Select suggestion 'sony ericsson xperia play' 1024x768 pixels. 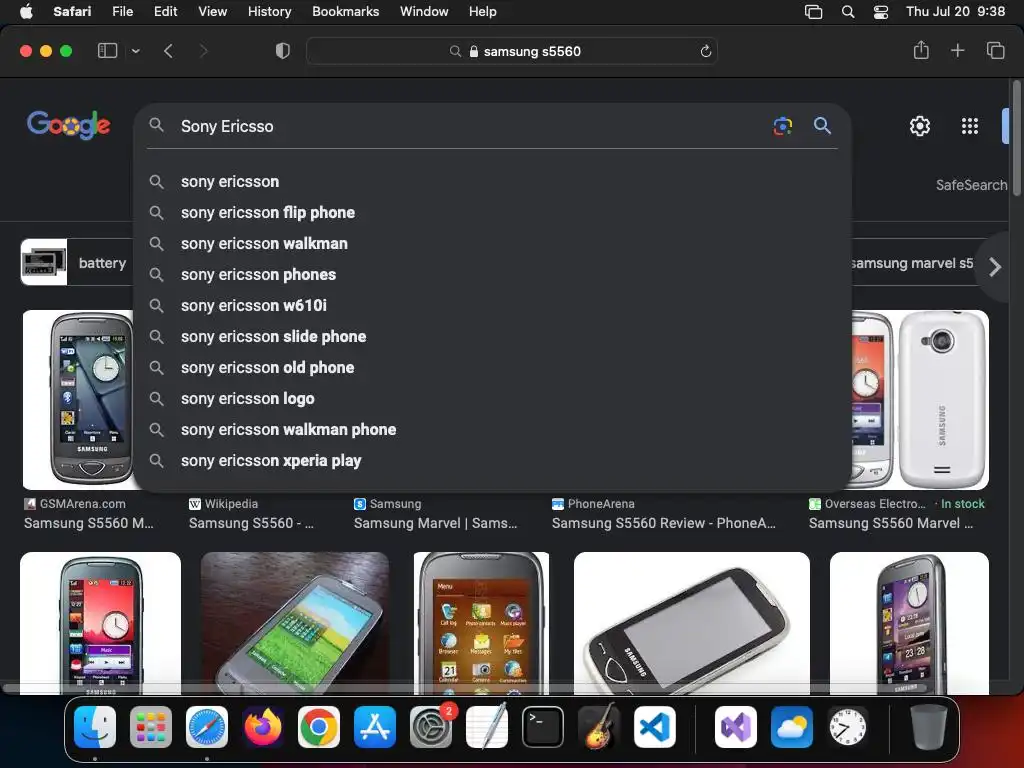pos(492,460)
